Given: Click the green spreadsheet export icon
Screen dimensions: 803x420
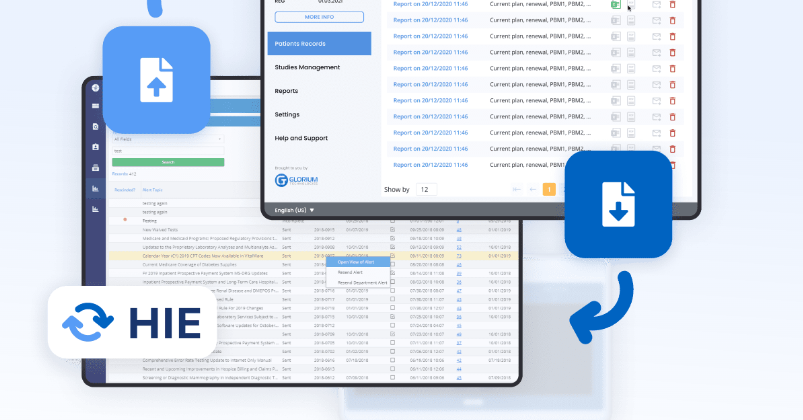Looking at the screenshot, I should pos(616,5).
